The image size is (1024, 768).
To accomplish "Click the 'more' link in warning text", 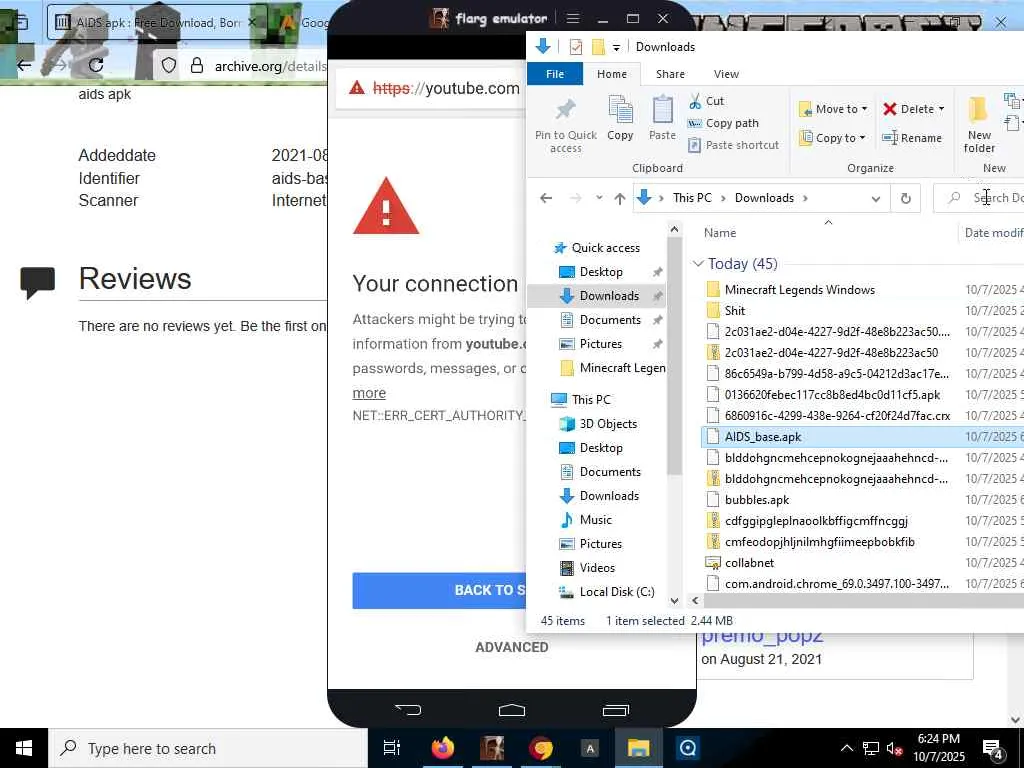I will click(369, 393).
